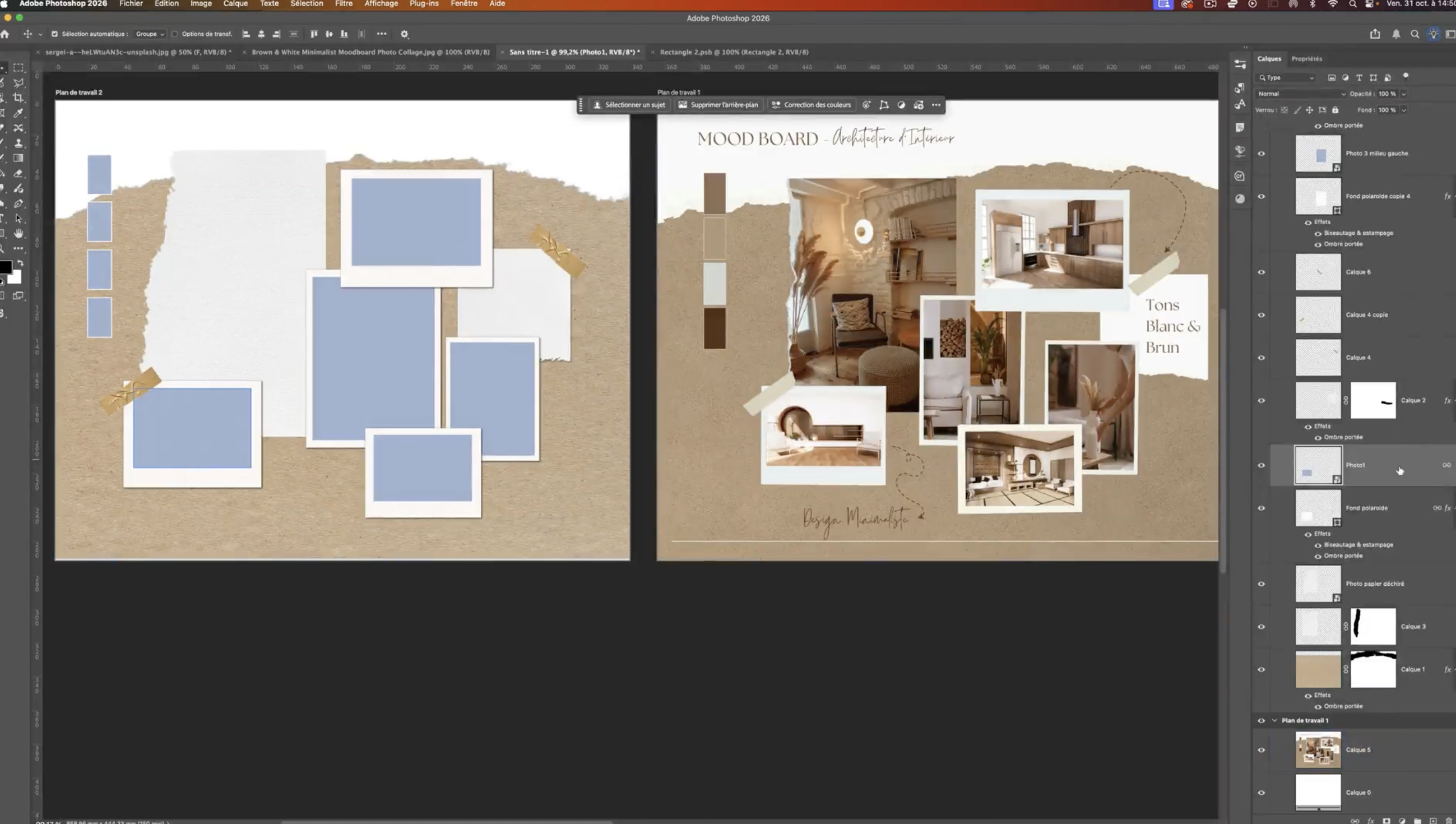This screenshot has width=1456, height=824.
Task: Open the Filtre menu
Action: point(344,4)
